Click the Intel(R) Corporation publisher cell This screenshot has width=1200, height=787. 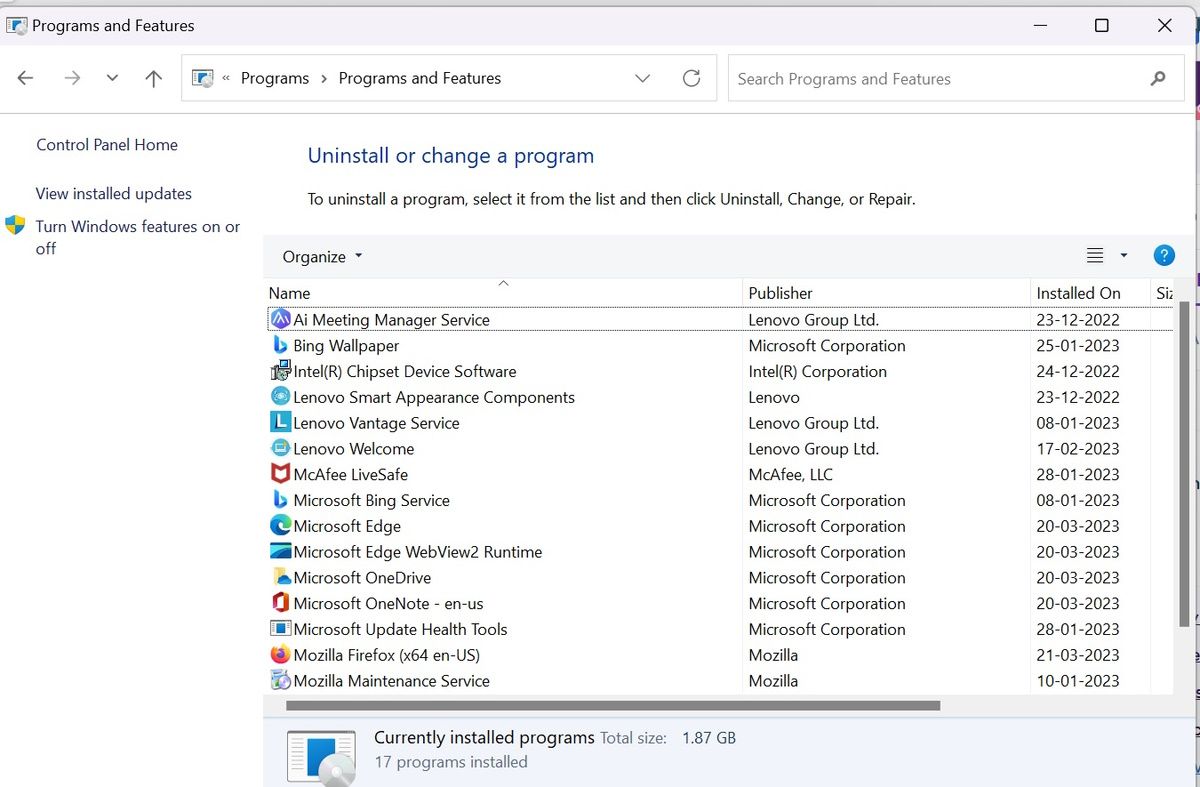(818, 372)
